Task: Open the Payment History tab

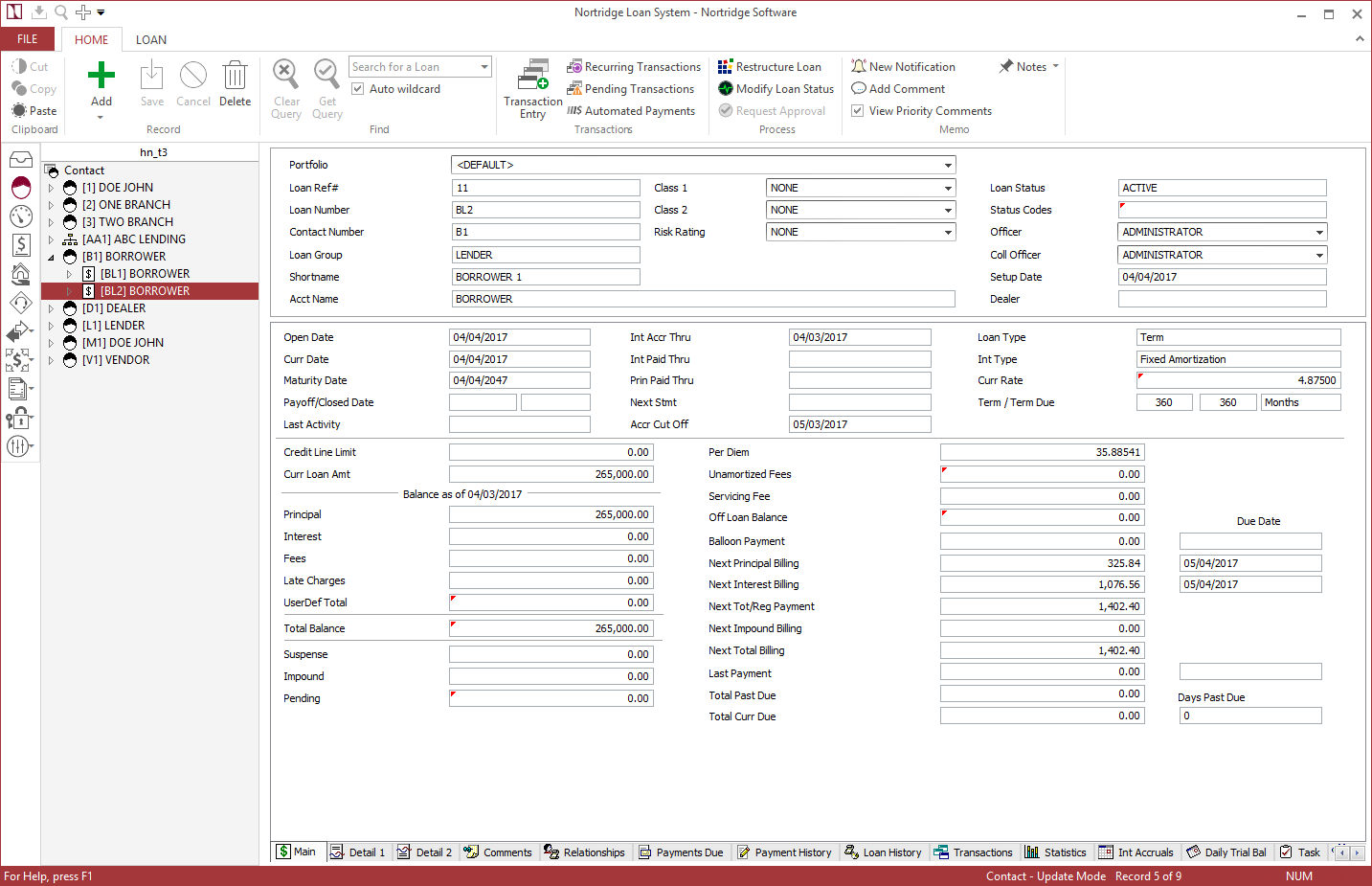Action: point(785,852)
